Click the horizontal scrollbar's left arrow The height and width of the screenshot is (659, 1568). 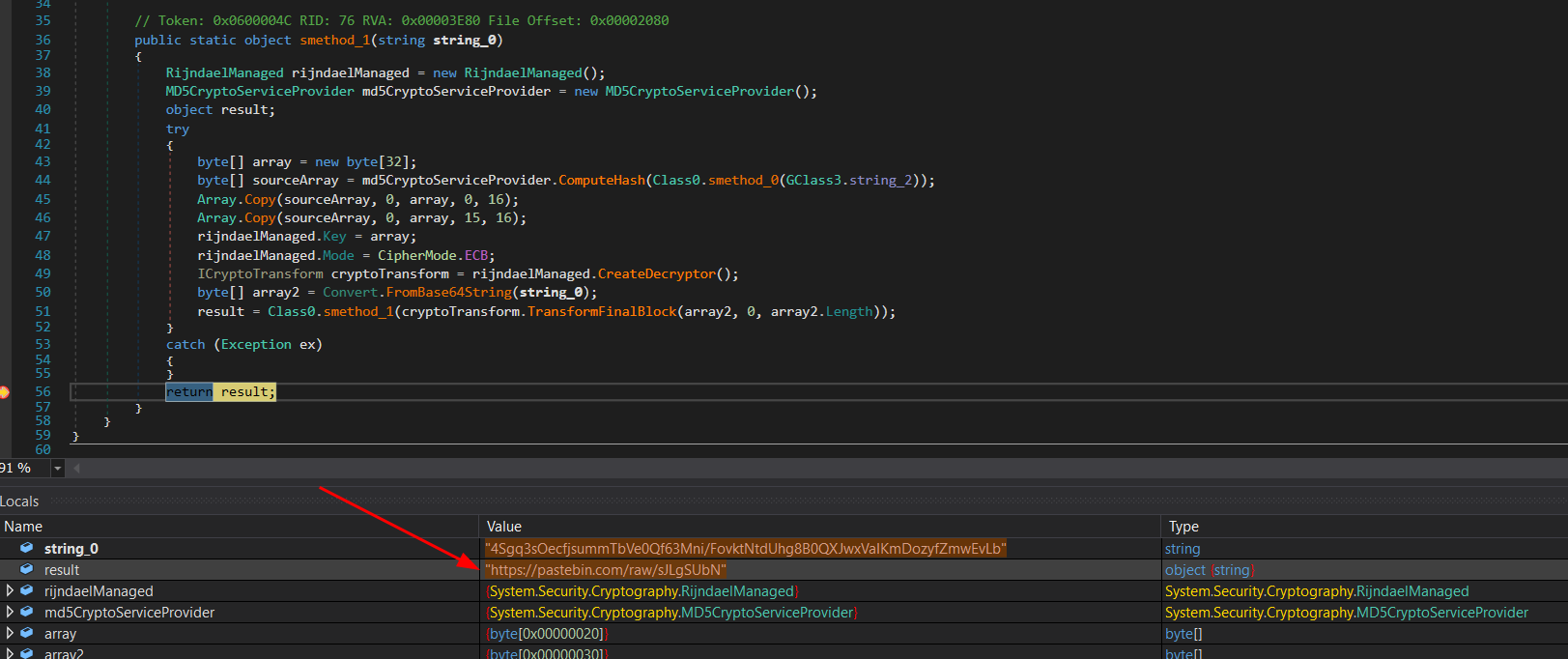tap(77, 469)
